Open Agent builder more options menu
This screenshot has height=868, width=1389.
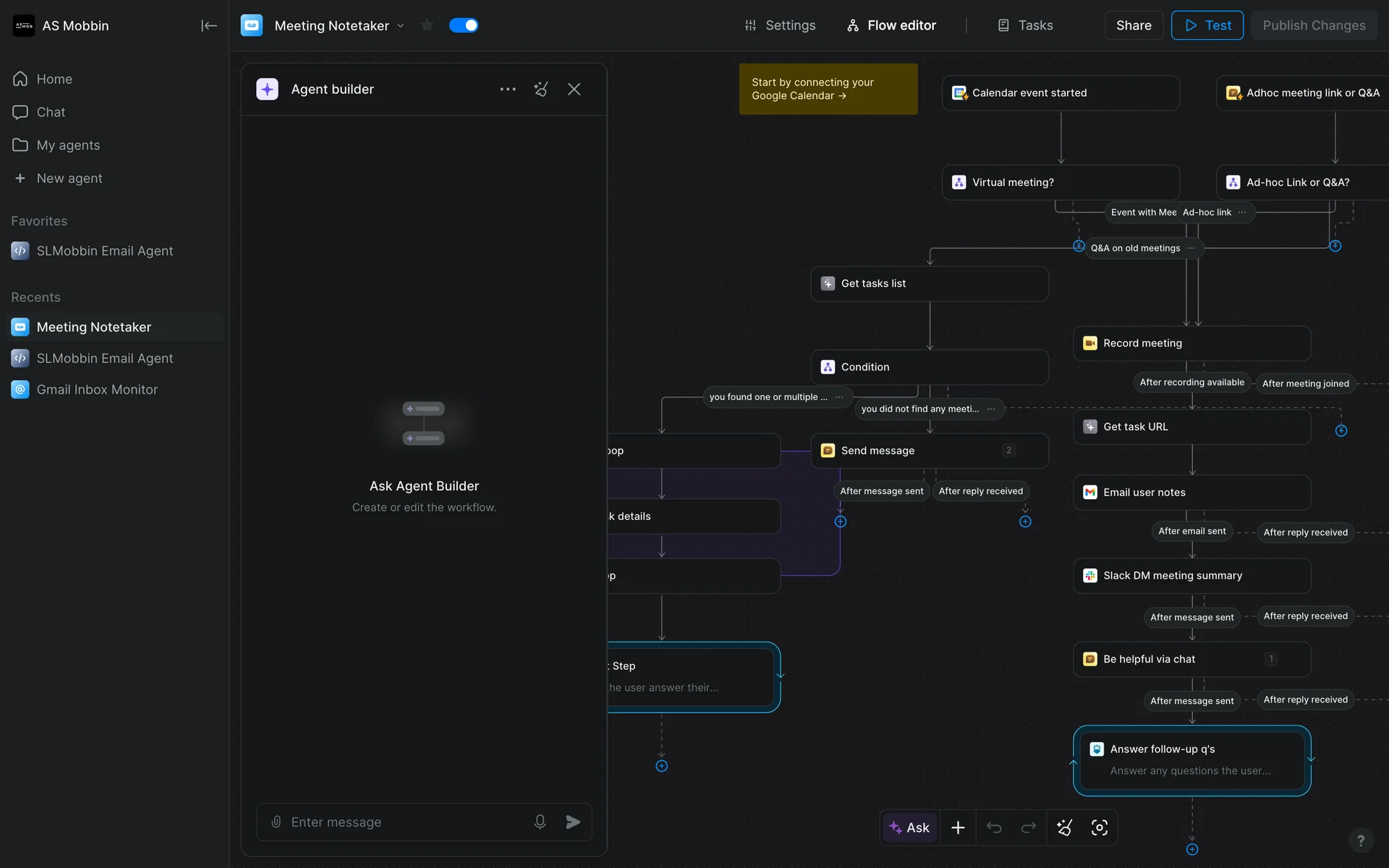pos(508,89)
